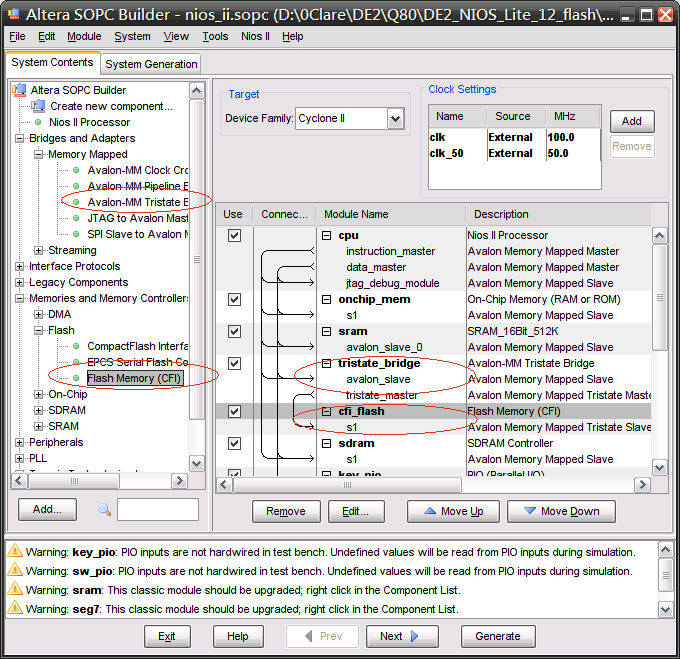Select the Nios II Processor library item

click(89, 122)
